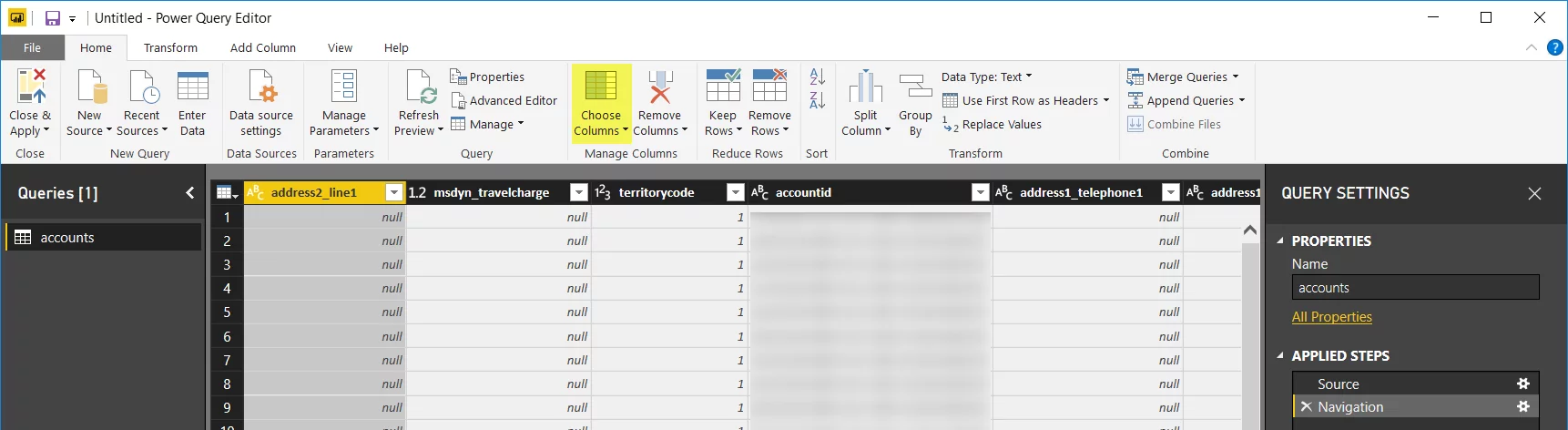This screenshot has width=1568, height=430.
Task: Open address2_line1 column filter dropdown
Action: pos(394,192)
